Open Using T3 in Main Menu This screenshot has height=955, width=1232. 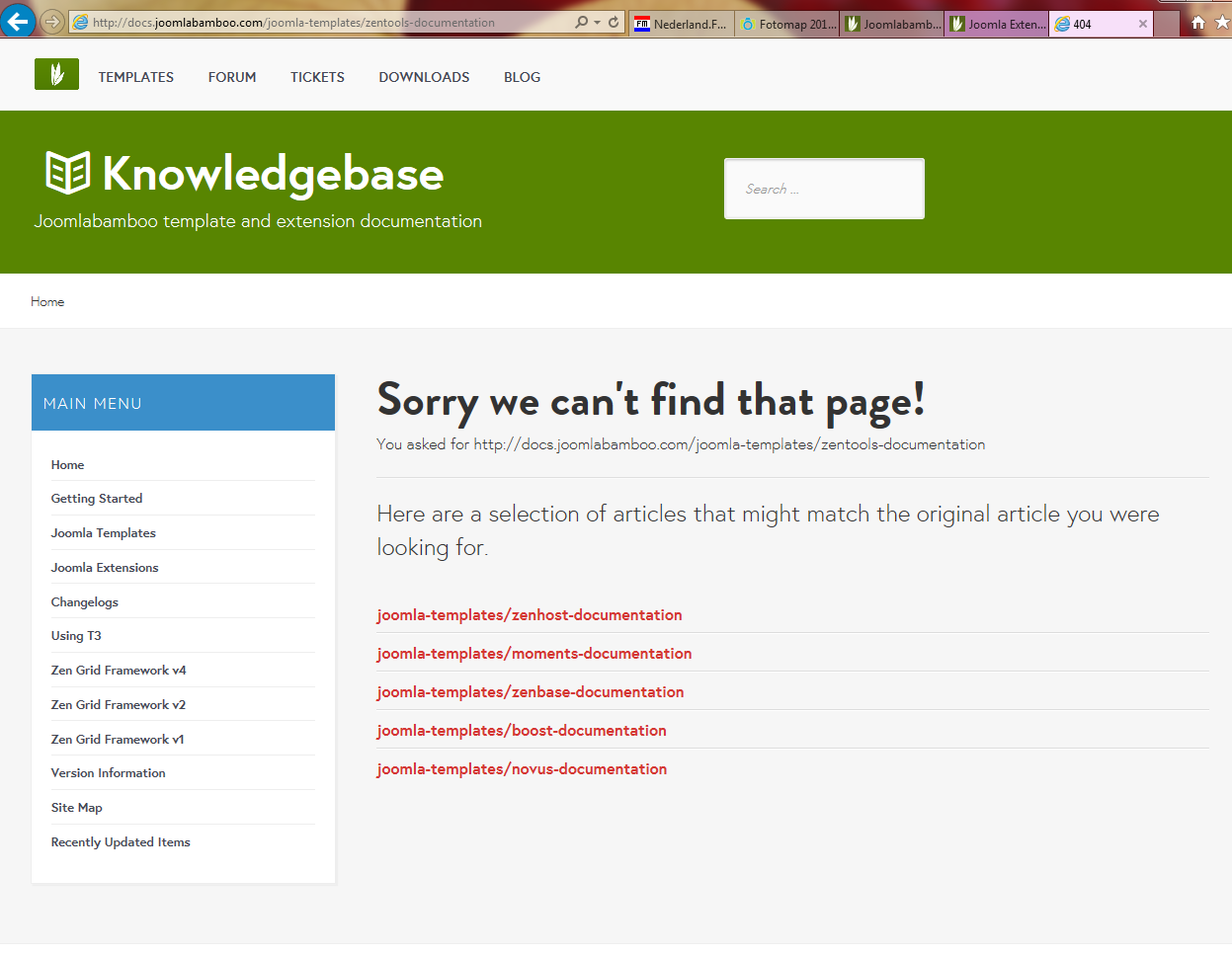click(x=76, y=636)
